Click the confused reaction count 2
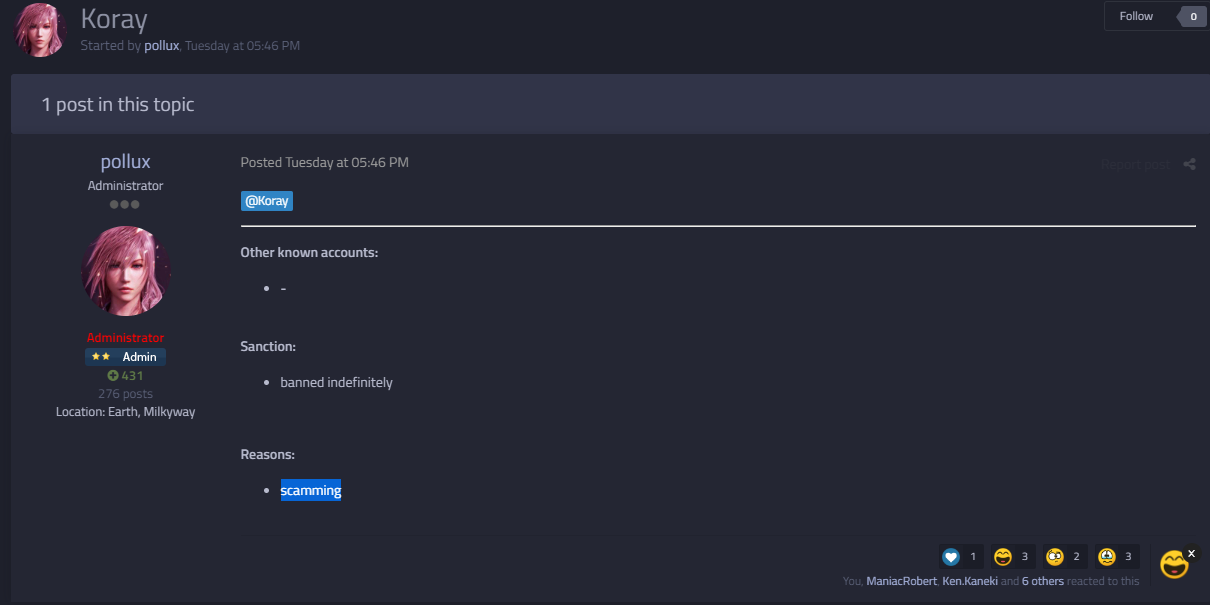The height and width of the screenshot is (605, 1210). 1077,557
